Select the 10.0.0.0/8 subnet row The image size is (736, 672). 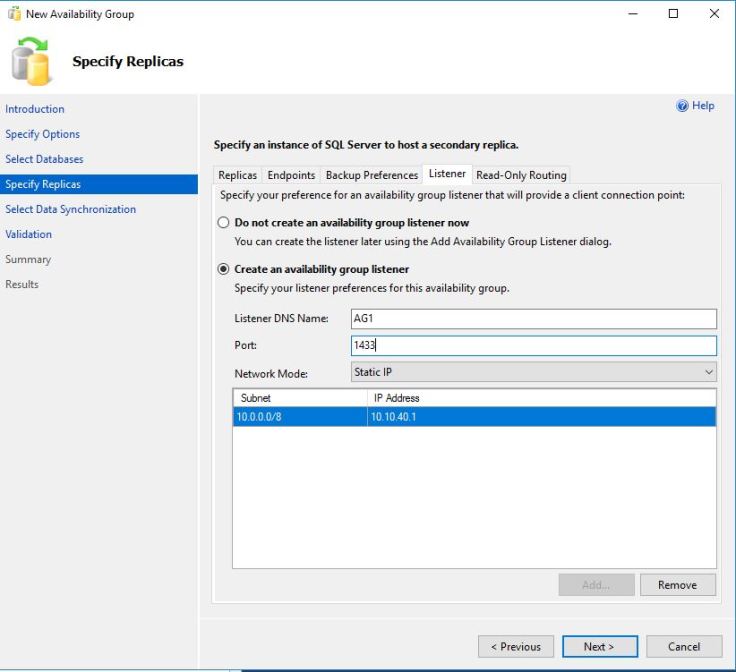coord(300,417)
